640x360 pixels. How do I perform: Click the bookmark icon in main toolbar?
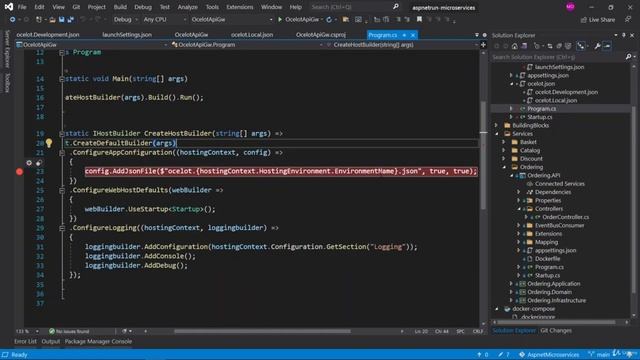(419, 19)
